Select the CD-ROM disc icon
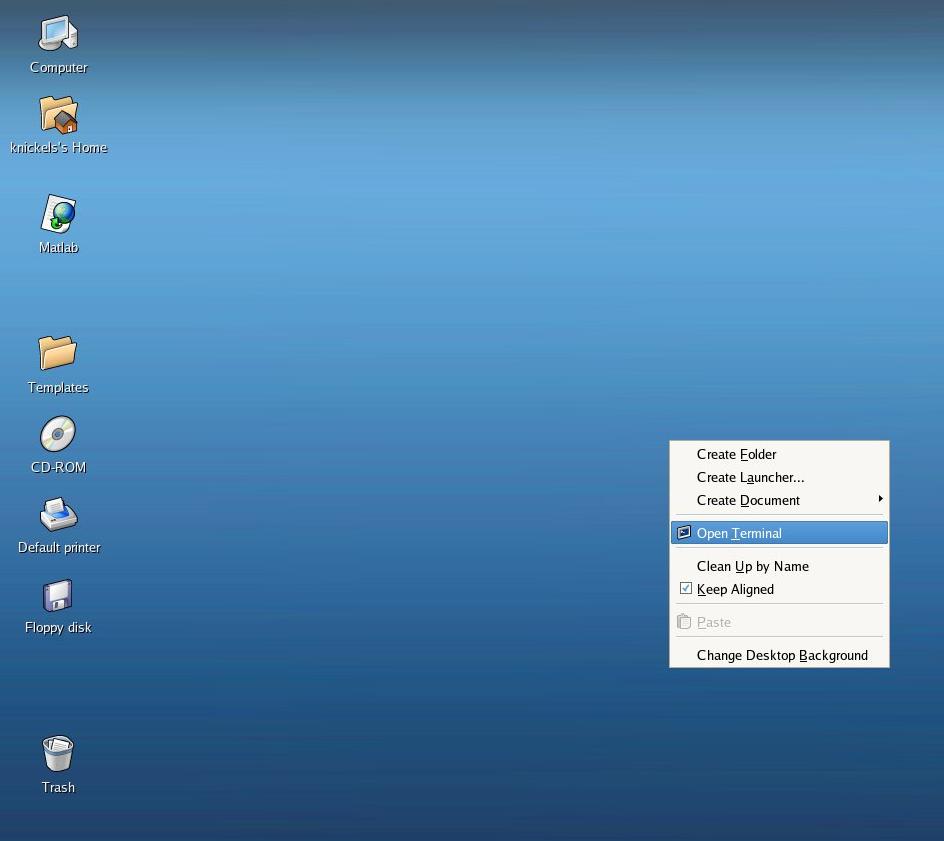This screenshot has width=944, height=841. click(58, 433)
